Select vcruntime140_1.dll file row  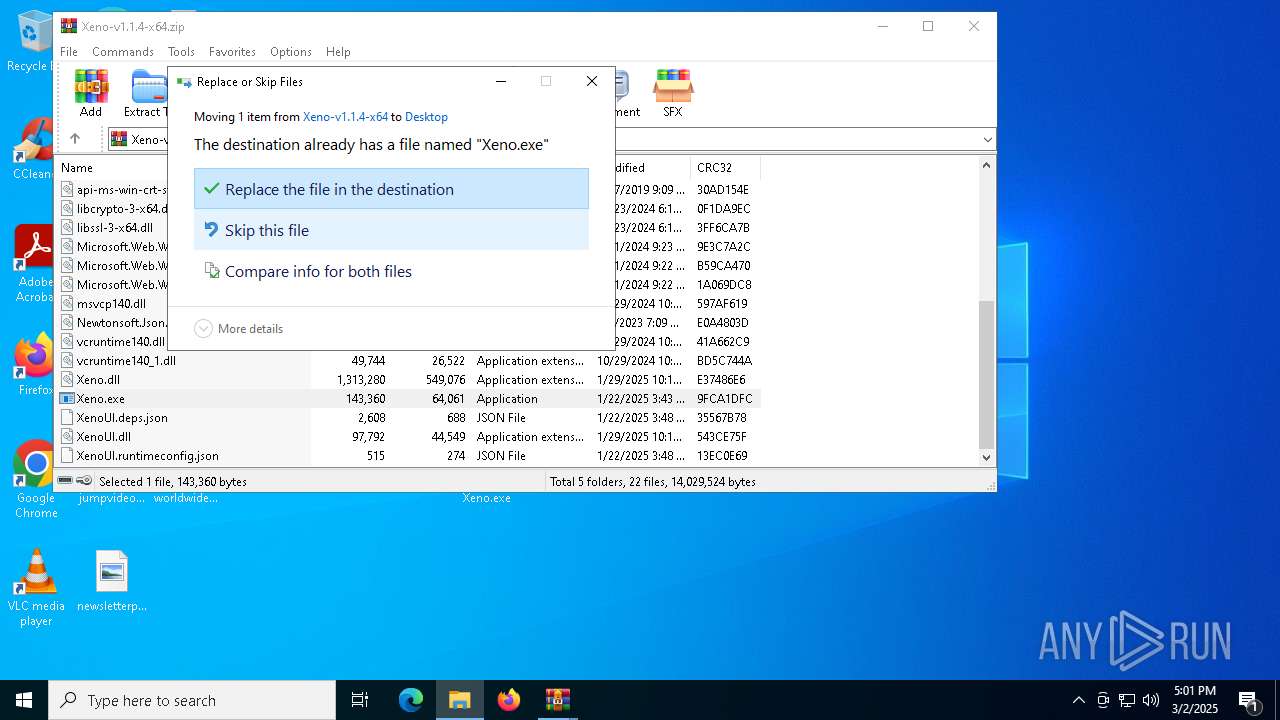pyautogui.click(x=408, y=361)
